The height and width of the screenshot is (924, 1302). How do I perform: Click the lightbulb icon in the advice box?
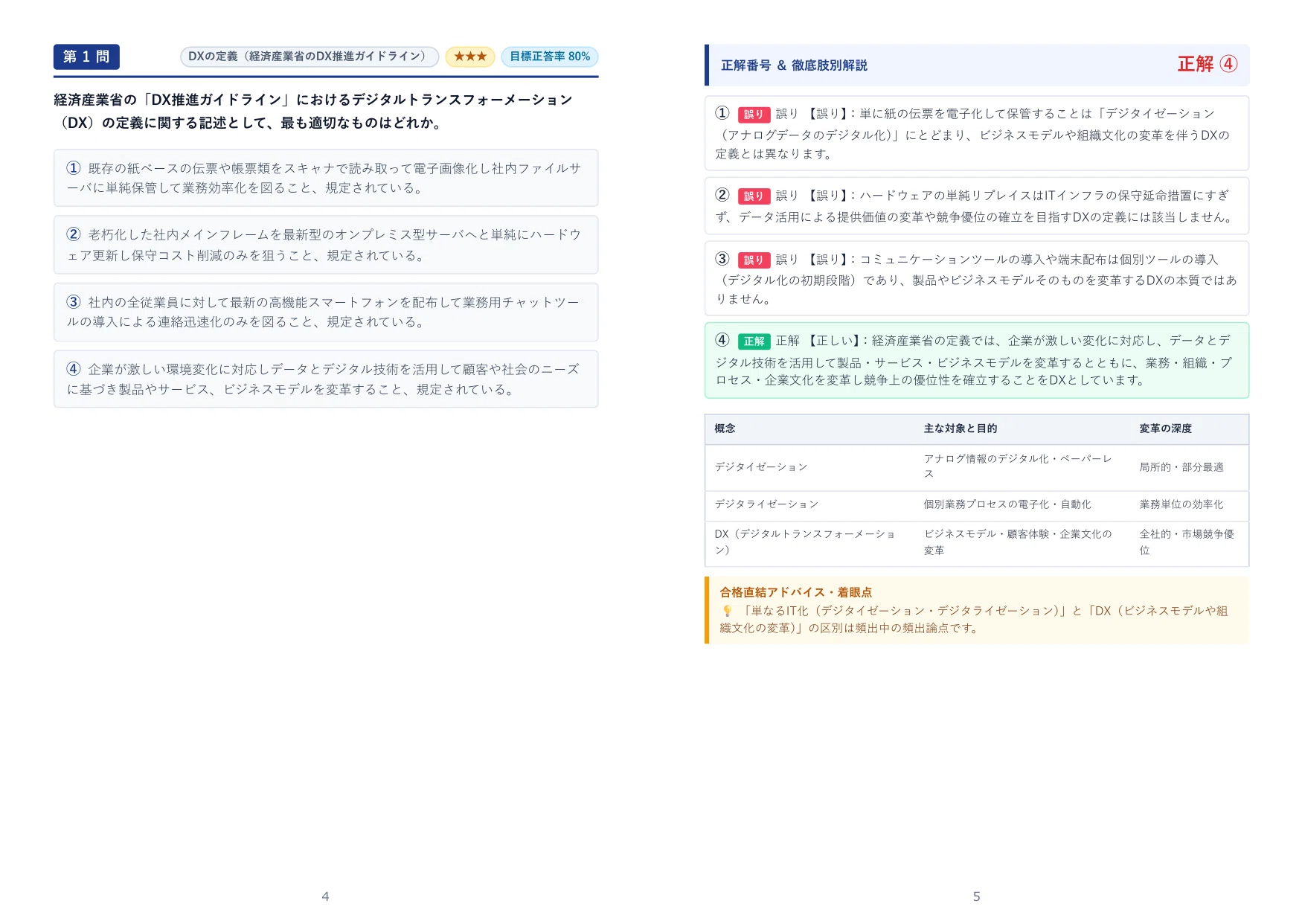click(727, 611)
